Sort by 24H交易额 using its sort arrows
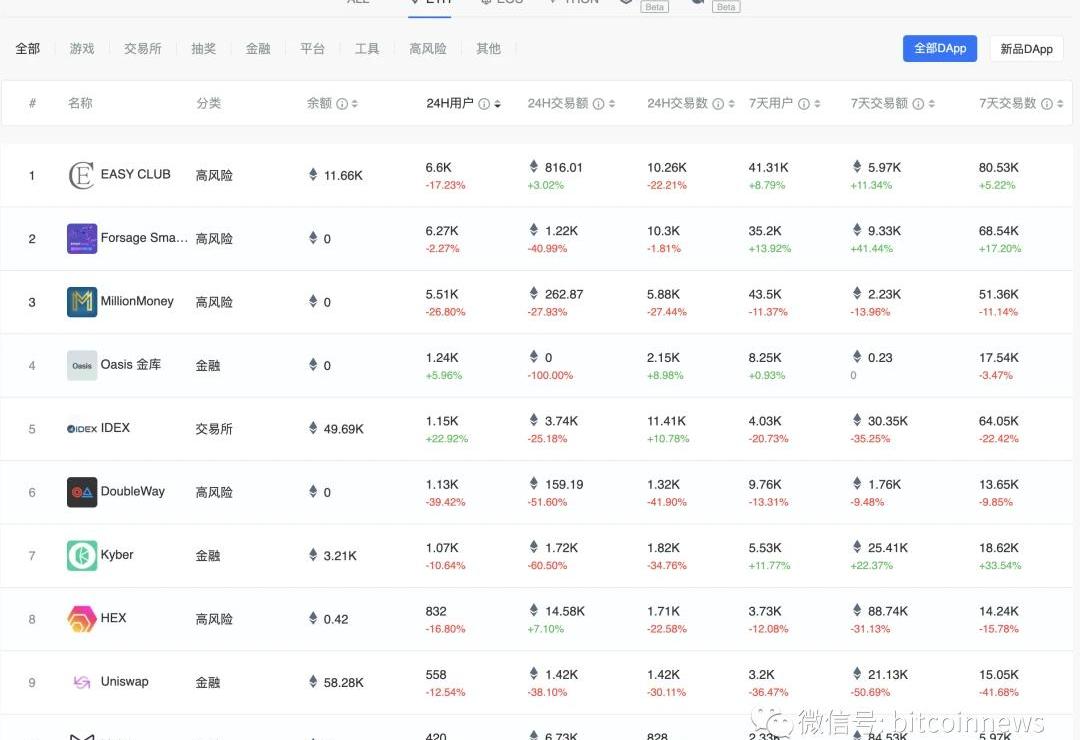This screenshot has height=740, width=1080. [612, 103]
